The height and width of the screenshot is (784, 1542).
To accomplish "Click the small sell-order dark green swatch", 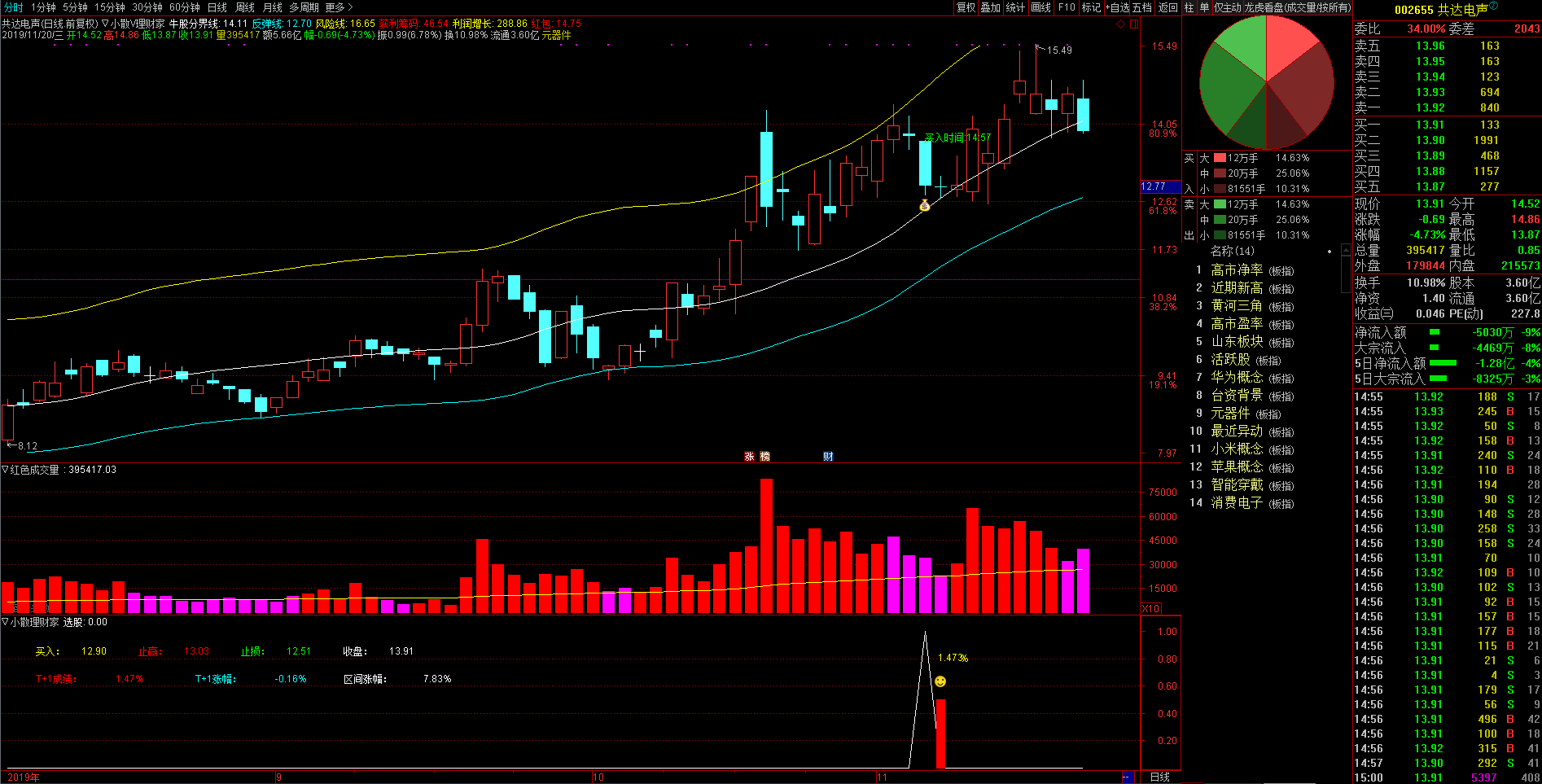I will coord(1220,235).
